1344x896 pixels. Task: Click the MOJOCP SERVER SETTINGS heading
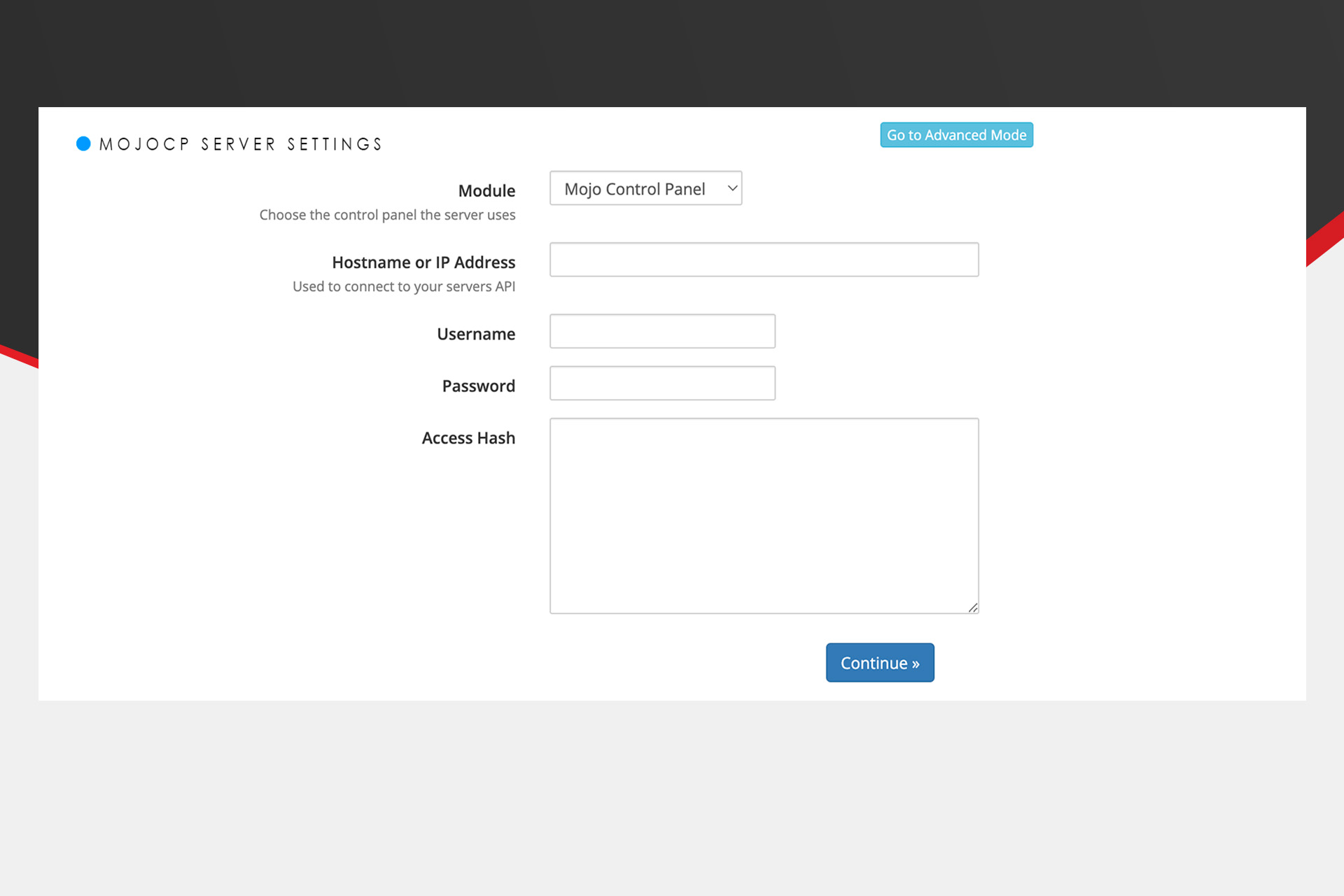click(241, 144)
